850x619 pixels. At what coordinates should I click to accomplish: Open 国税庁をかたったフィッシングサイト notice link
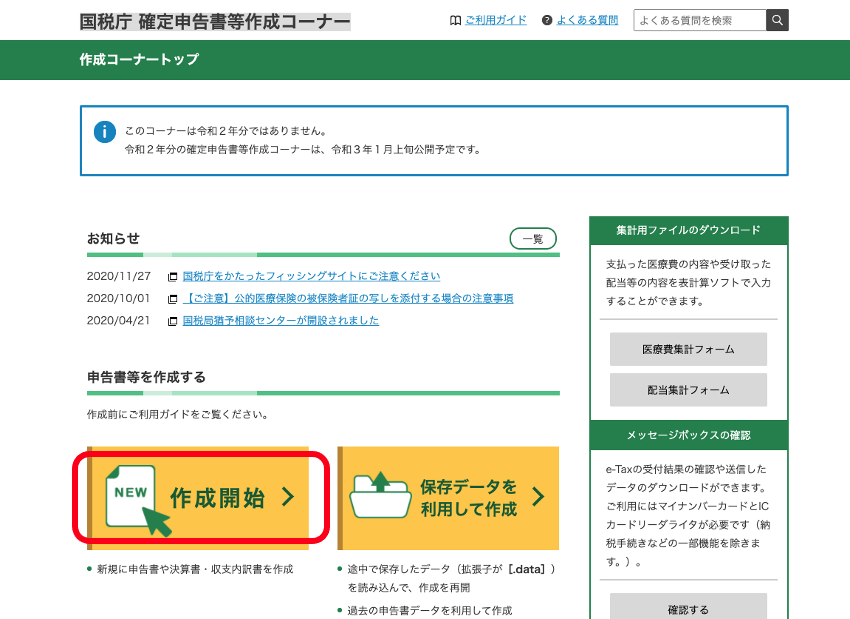[311, 276]
